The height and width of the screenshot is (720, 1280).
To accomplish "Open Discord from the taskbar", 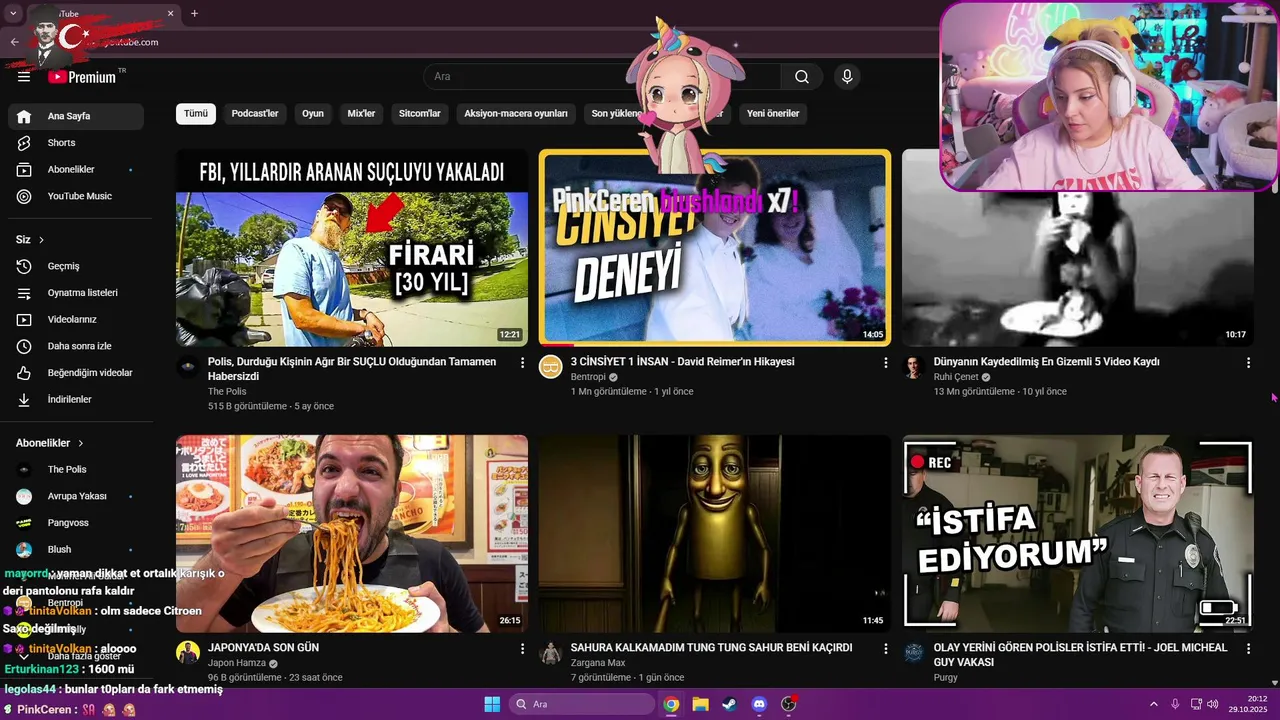I will (x=759, y=705).
